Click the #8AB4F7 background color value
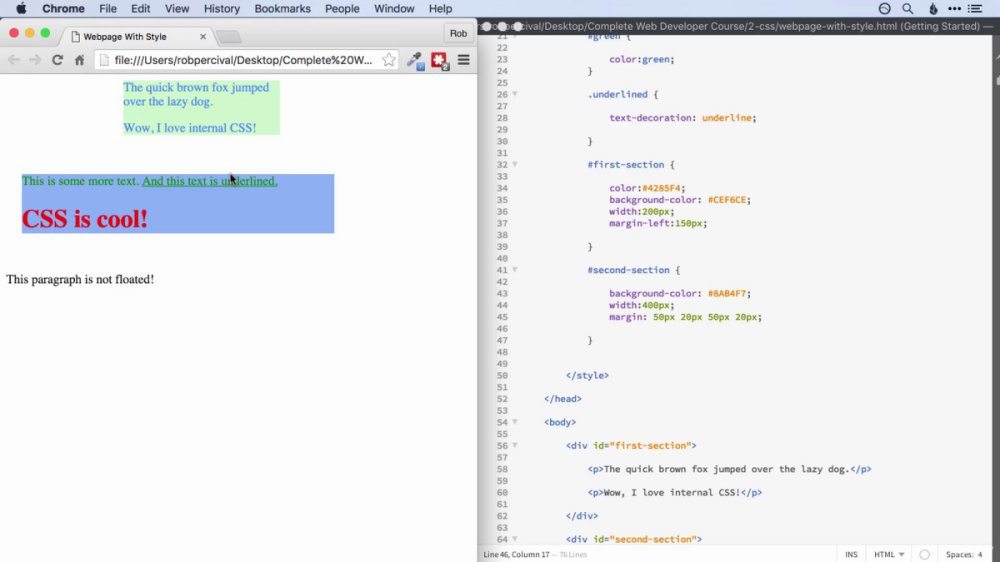 [x=726, y=293]
